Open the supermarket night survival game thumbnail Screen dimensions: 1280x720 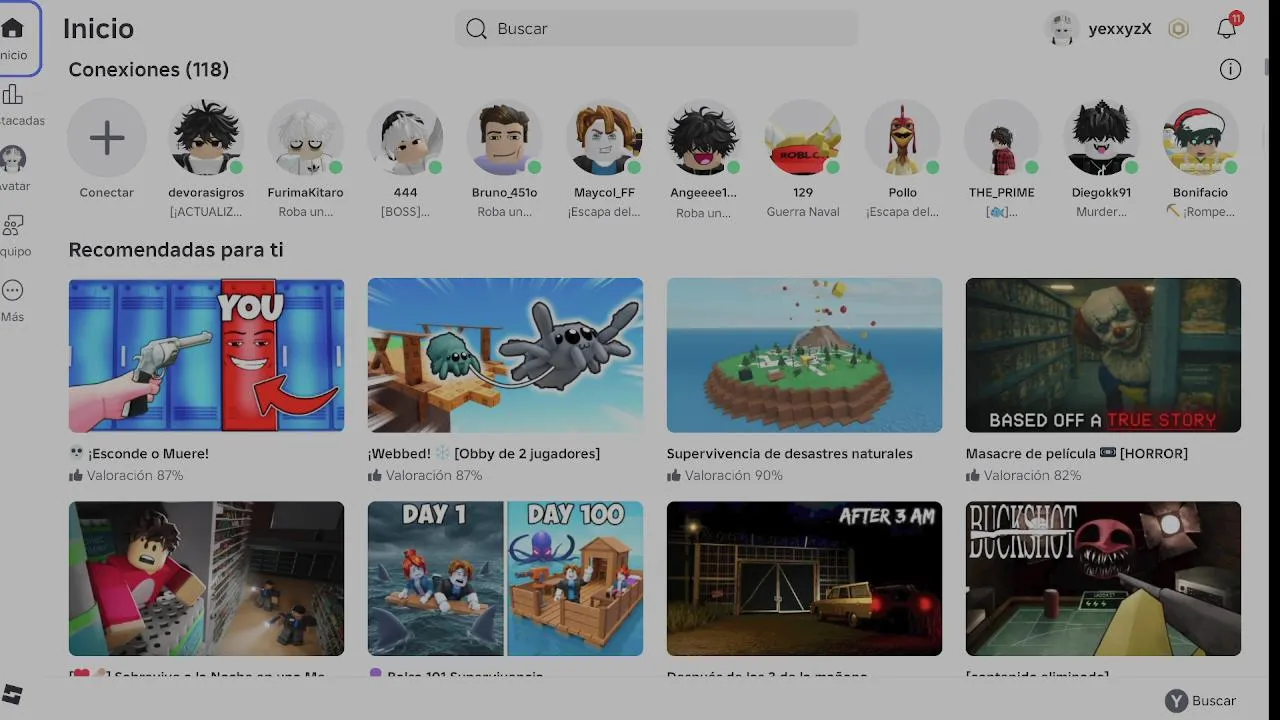[x=206, y=578]
